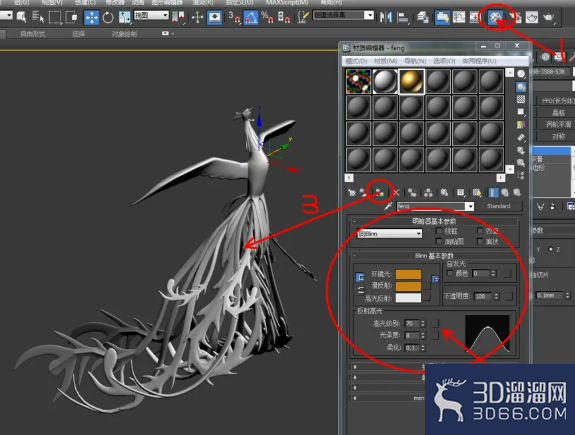575x435 pixels.
Task: Enable the 线框 wireframe checkbox
Action: tap(439, 231)
